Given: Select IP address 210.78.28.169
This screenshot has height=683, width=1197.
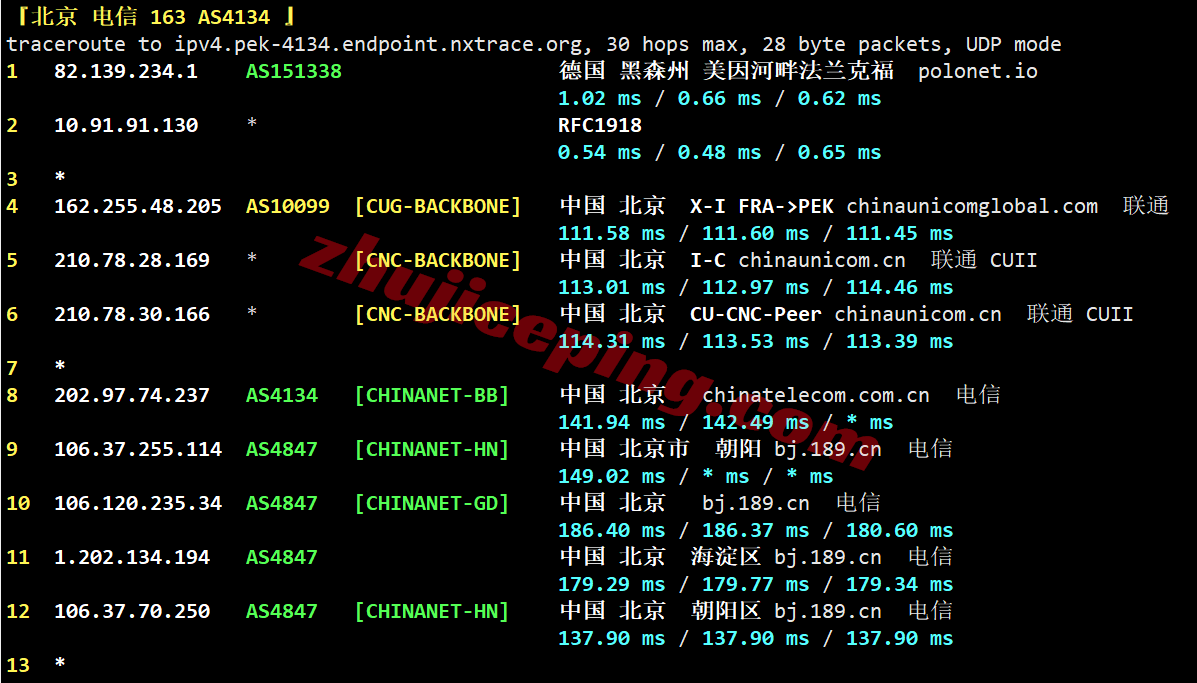Looking at the screenshot, I should click(132, 260).
